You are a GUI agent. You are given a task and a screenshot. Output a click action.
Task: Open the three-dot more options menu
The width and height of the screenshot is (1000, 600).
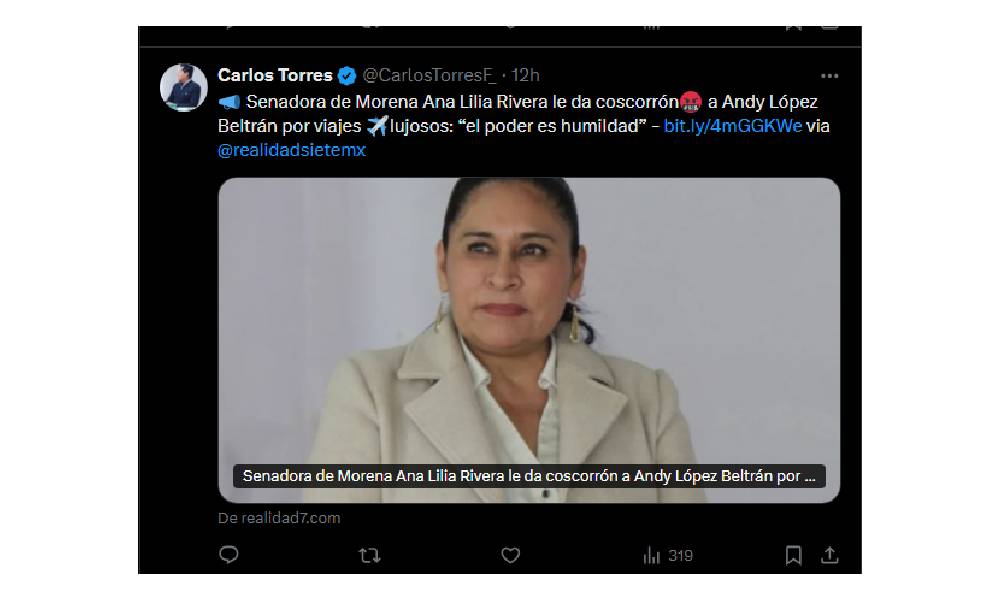(830, 76)
